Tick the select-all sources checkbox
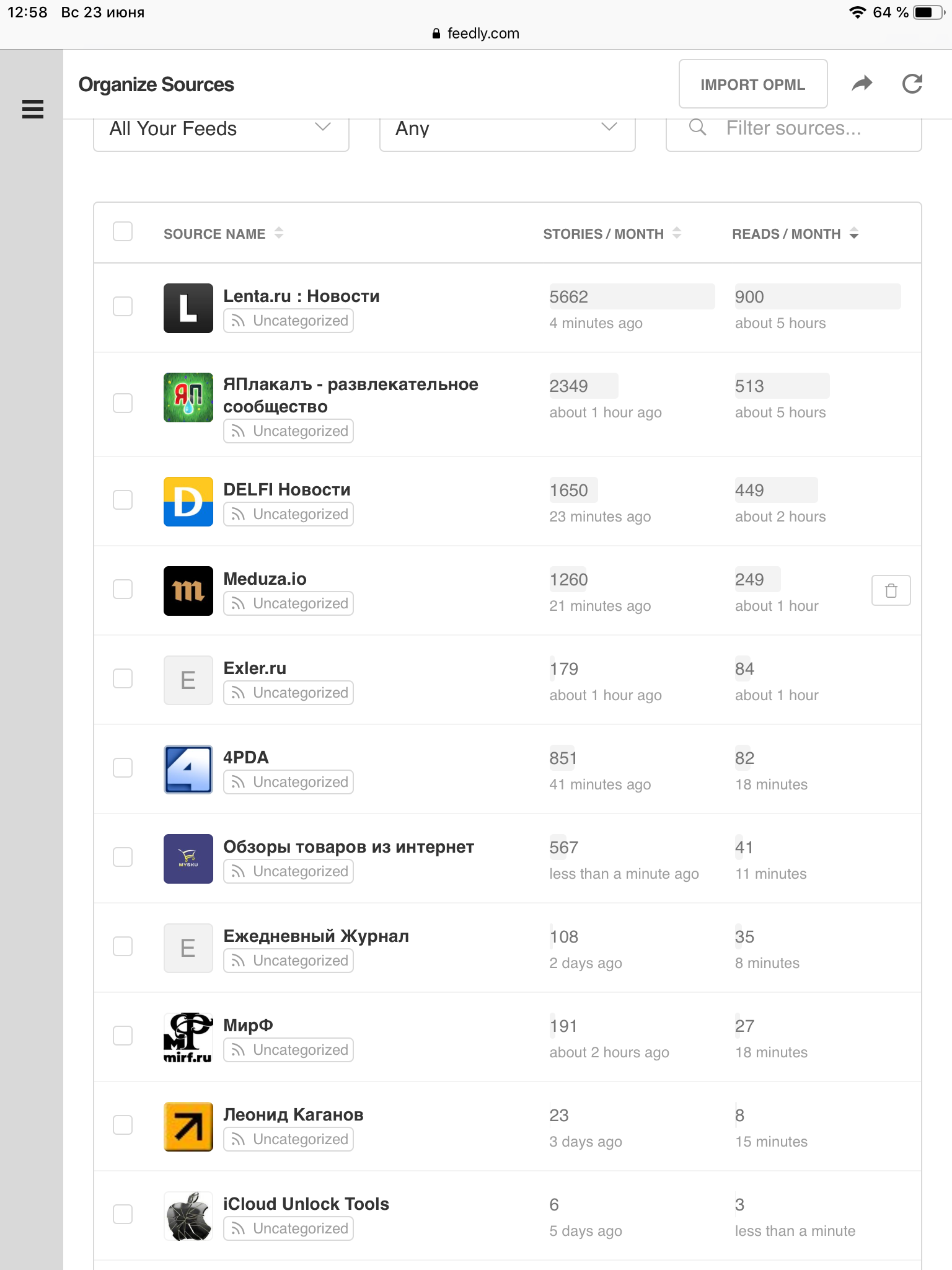This screenshot has width=952, height=1270. (123, 232)
